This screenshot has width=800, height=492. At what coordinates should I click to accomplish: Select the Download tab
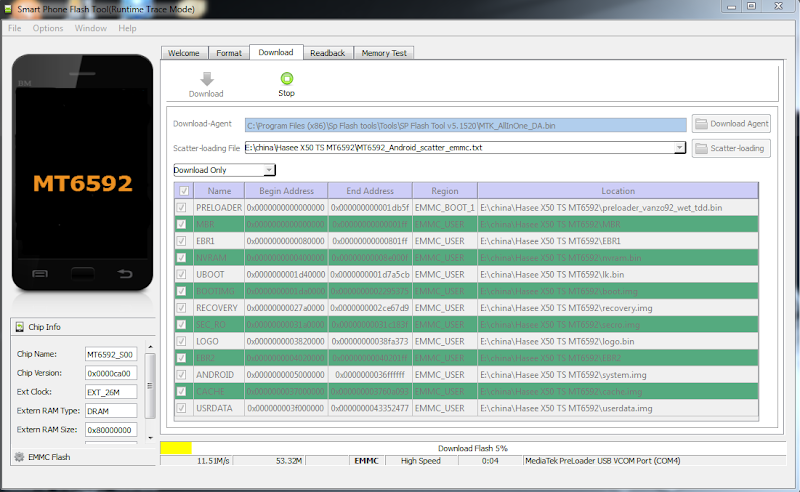pyautogui.click(x=276, y=52)
